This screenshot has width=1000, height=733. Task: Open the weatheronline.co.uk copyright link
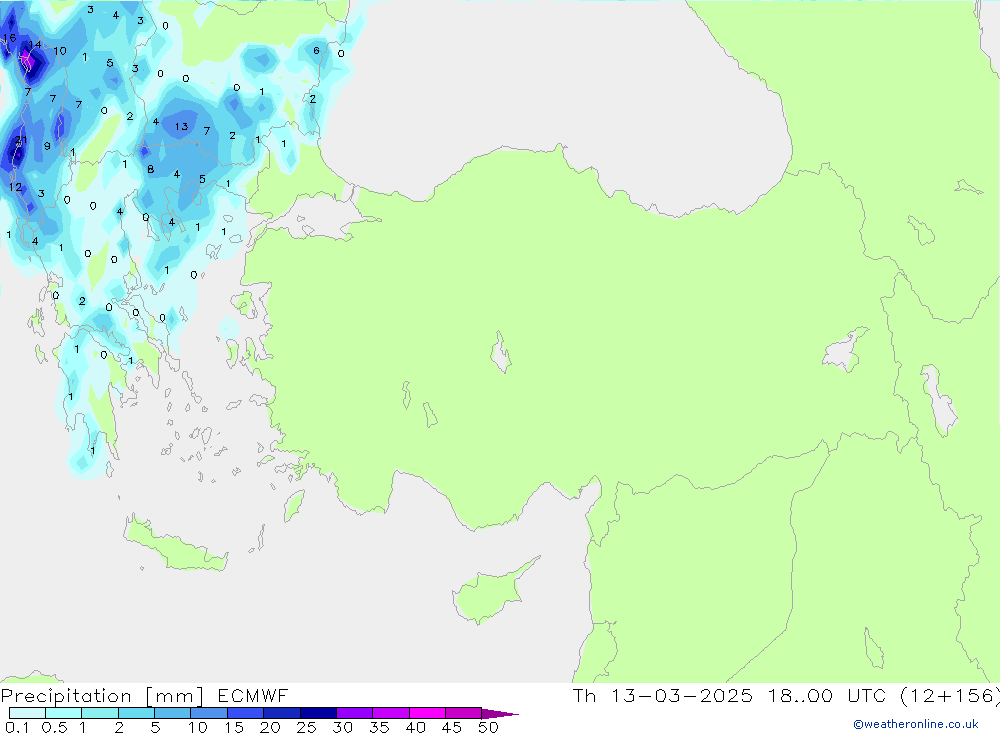click(916, 724)
